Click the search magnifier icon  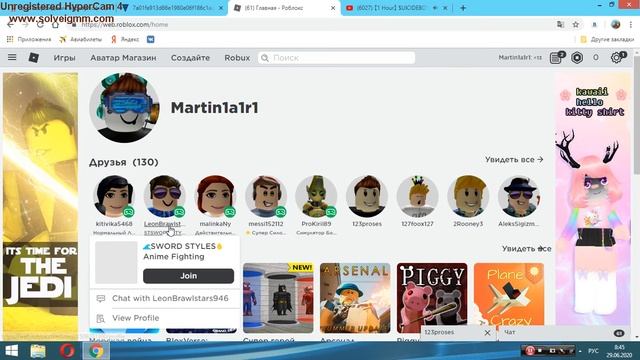(265, 58)
